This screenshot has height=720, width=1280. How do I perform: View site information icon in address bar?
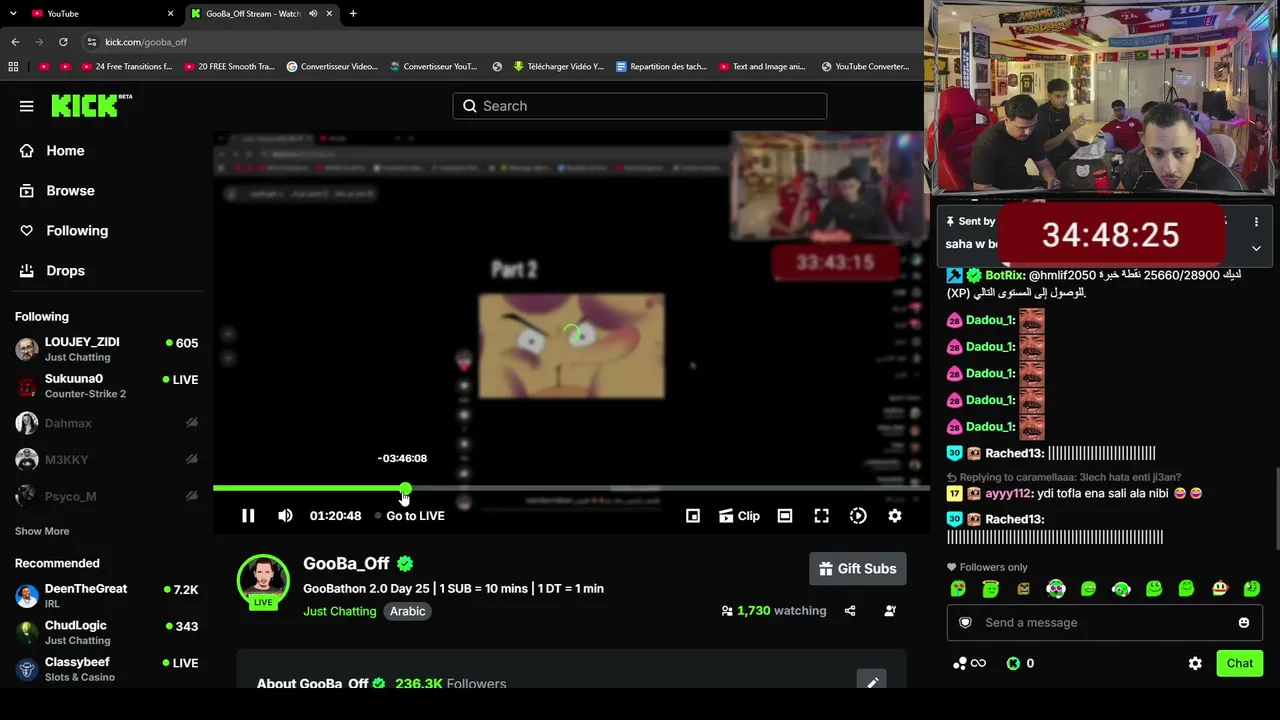pyautogui.click(x=92, y=42)
